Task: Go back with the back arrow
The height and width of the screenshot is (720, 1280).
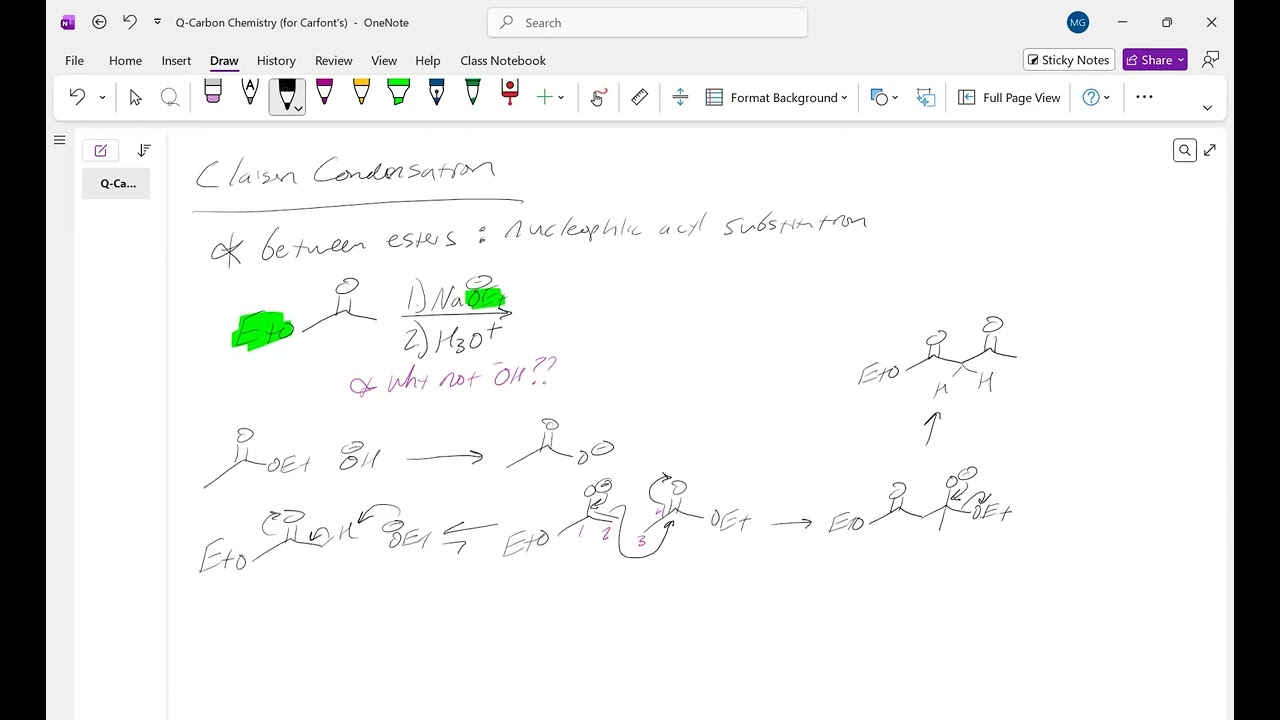Action: point(99,22)
